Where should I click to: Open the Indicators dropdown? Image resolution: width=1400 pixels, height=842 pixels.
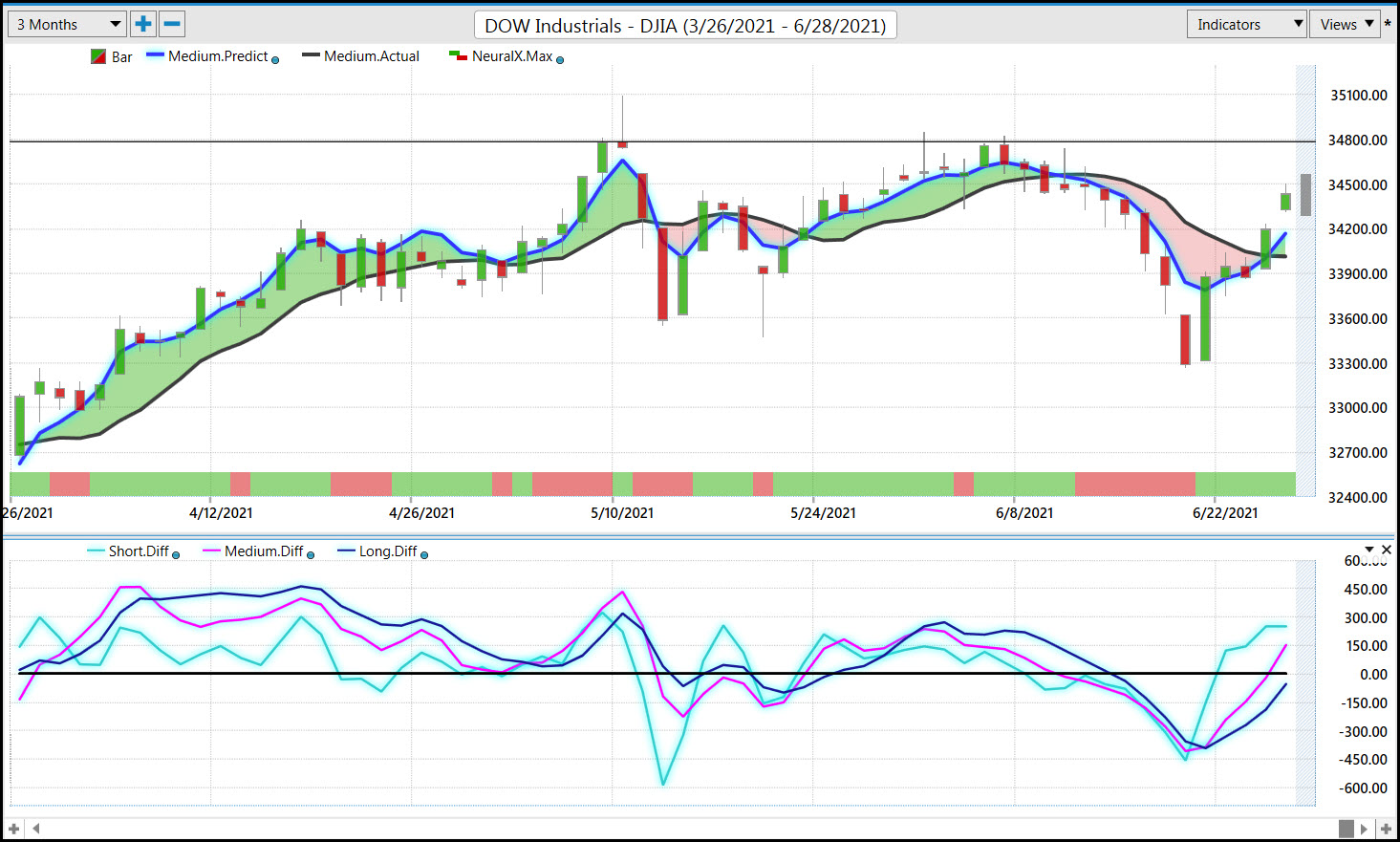[x=1246, y=24]
